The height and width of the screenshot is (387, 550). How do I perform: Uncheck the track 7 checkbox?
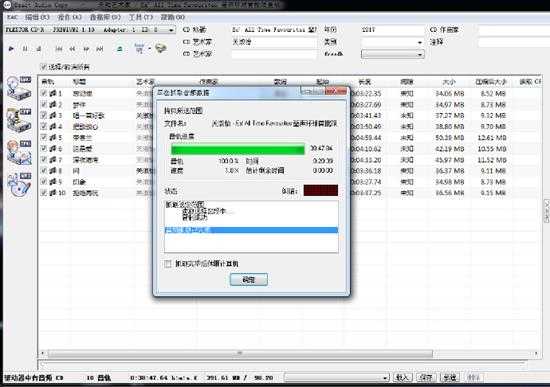coord(44,159)
